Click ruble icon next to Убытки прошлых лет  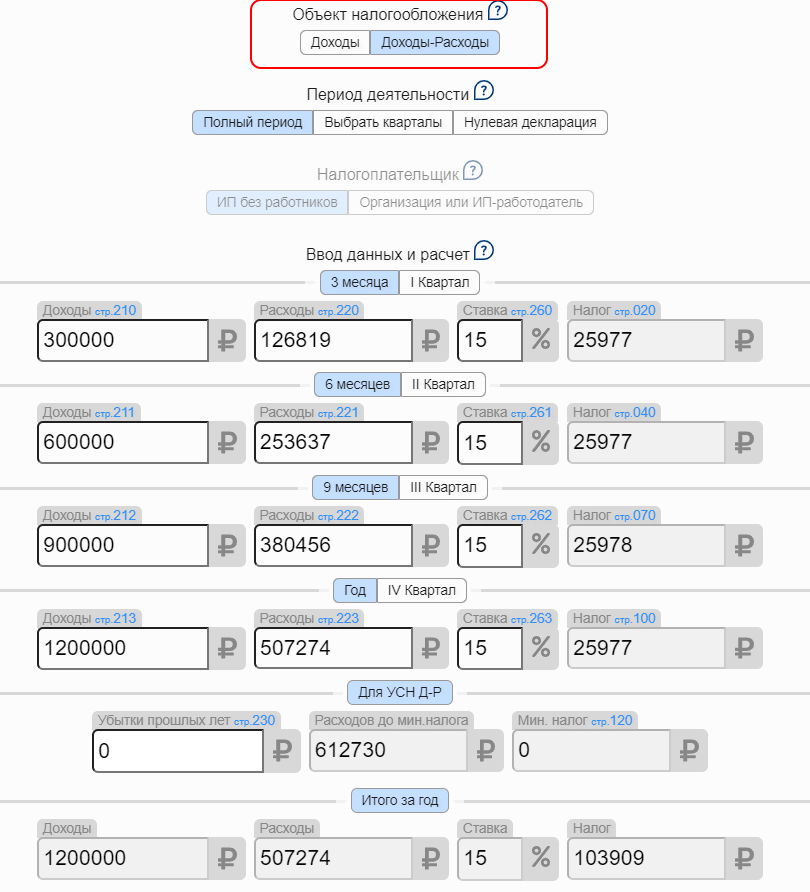pos(282,750)
